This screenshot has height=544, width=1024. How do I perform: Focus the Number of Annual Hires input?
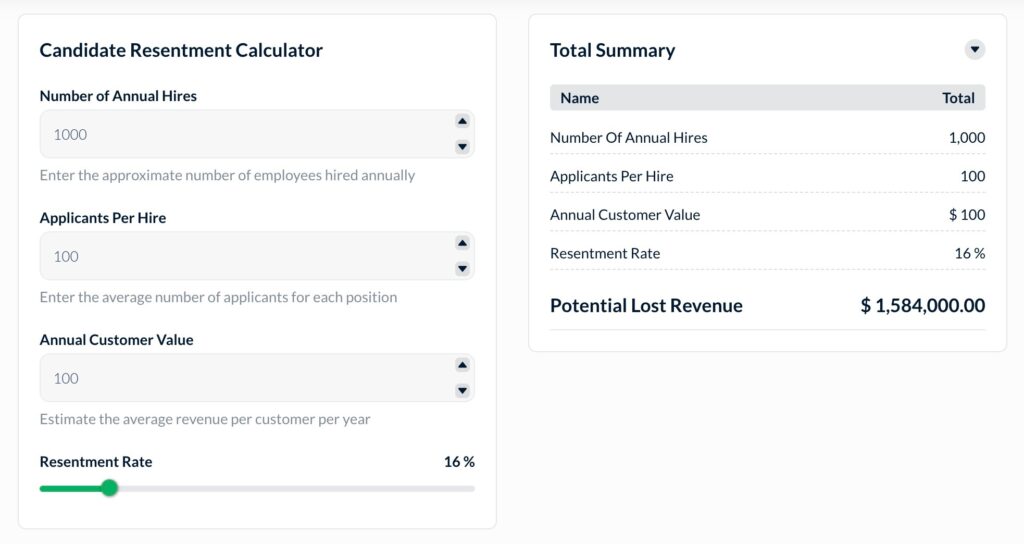(240, 134)
